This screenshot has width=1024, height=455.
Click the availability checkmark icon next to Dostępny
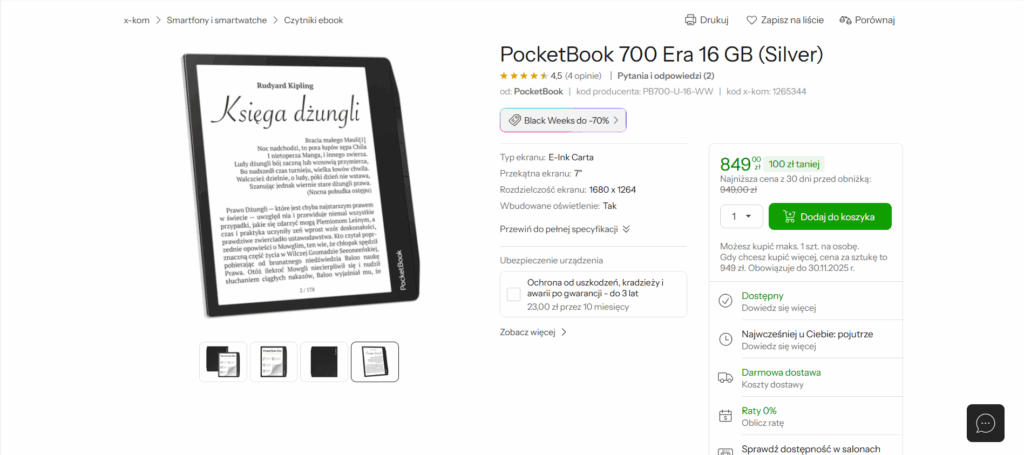point(725,301)
